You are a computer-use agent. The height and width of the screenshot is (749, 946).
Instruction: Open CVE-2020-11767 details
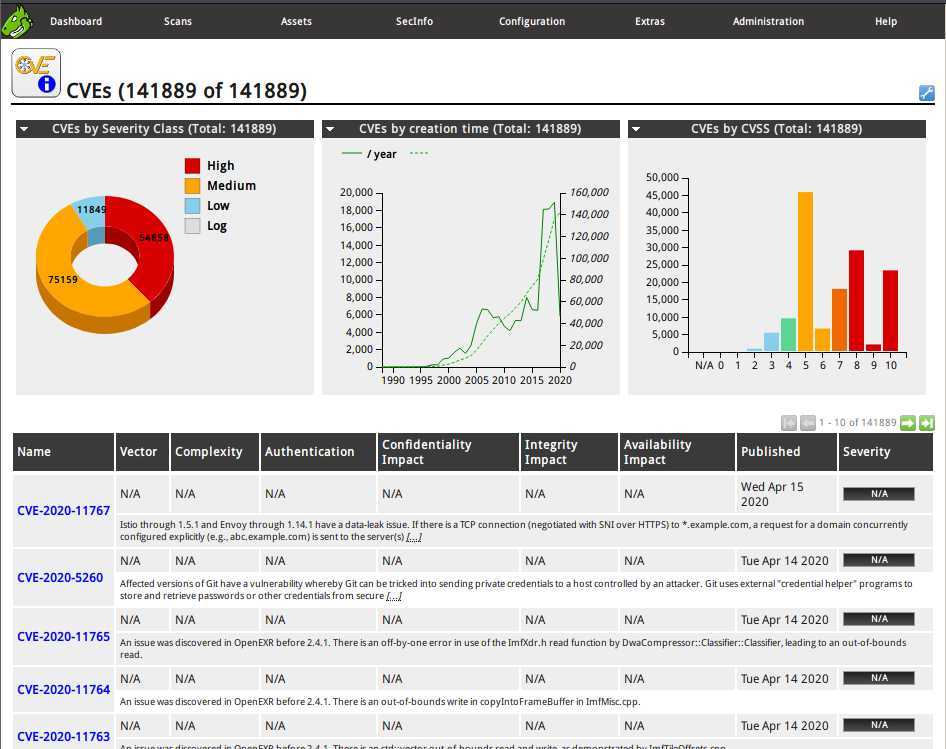pyautogui.click(x=63, y=511)
